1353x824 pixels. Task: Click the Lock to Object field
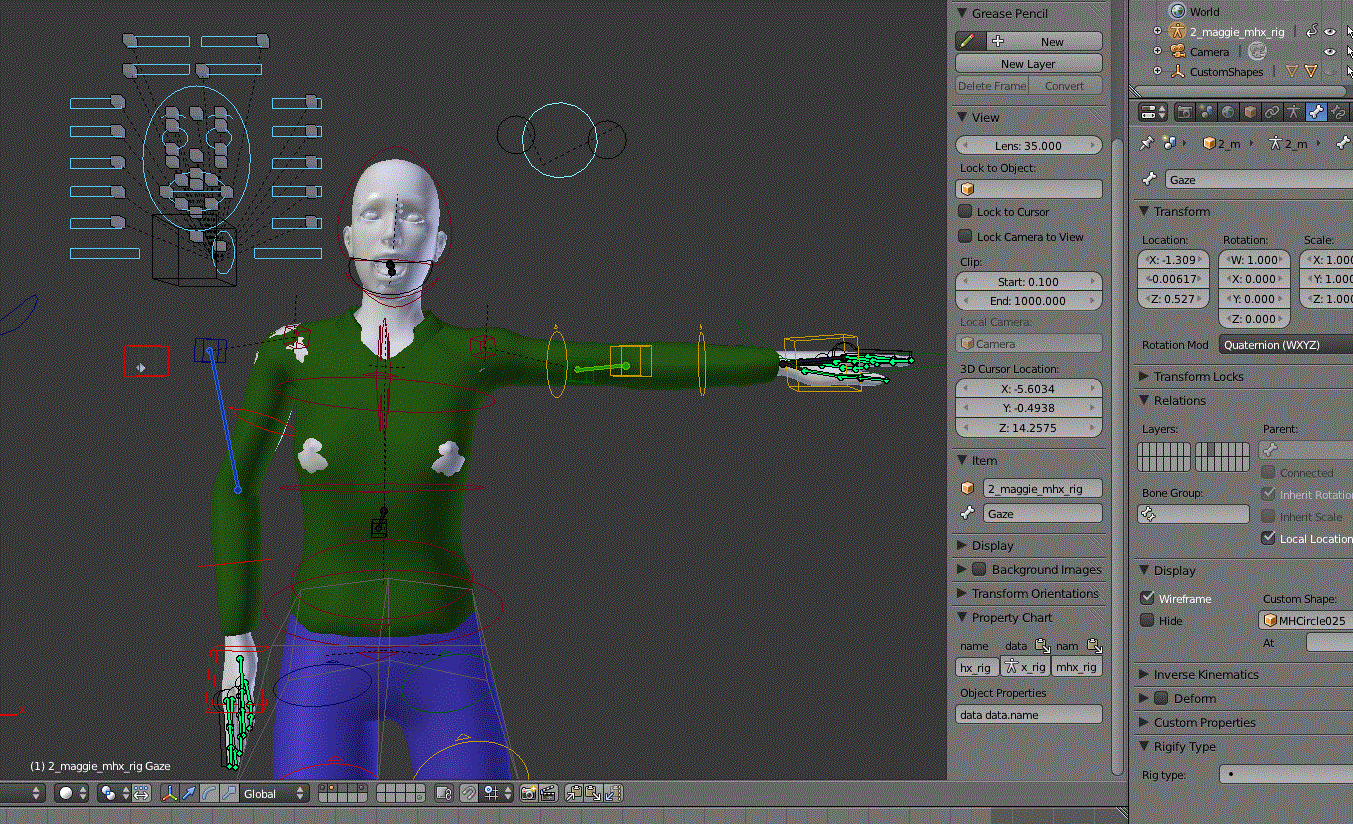[1029, 189]
